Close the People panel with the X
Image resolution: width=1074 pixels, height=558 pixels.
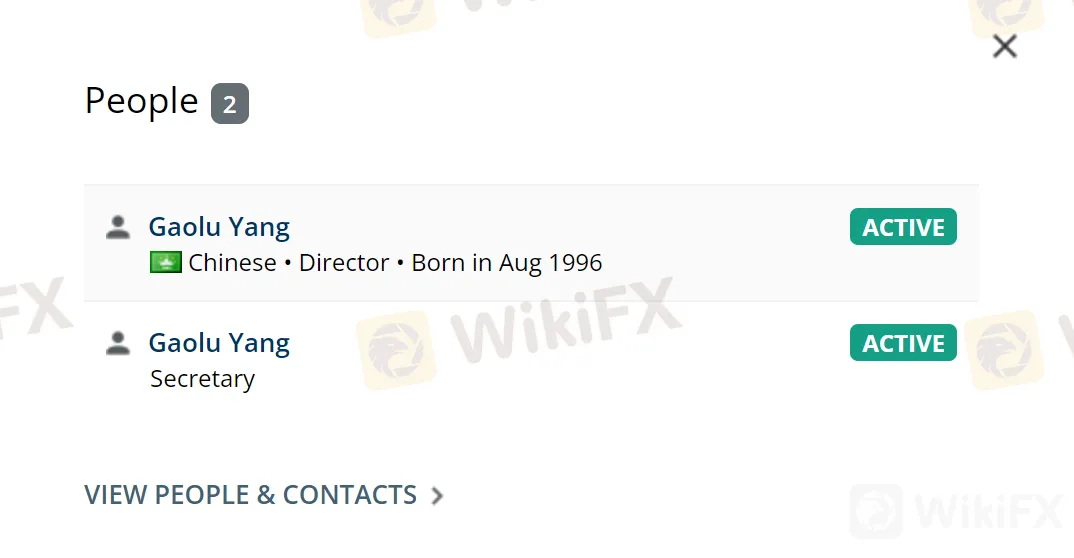point(1004,46)
